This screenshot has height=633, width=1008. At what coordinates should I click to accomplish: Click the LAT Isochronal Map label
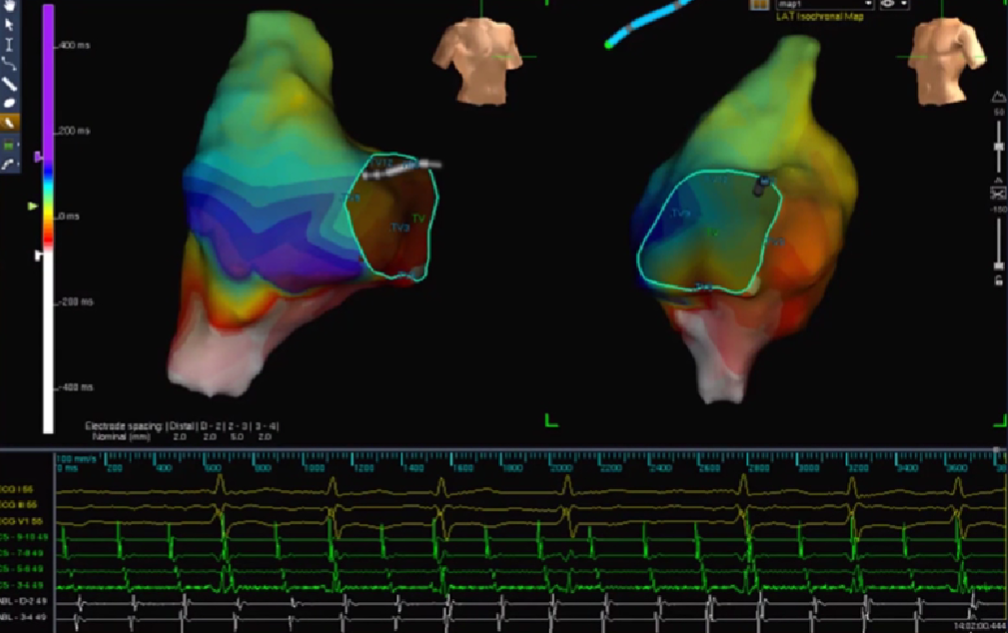(x=820, y=17)
